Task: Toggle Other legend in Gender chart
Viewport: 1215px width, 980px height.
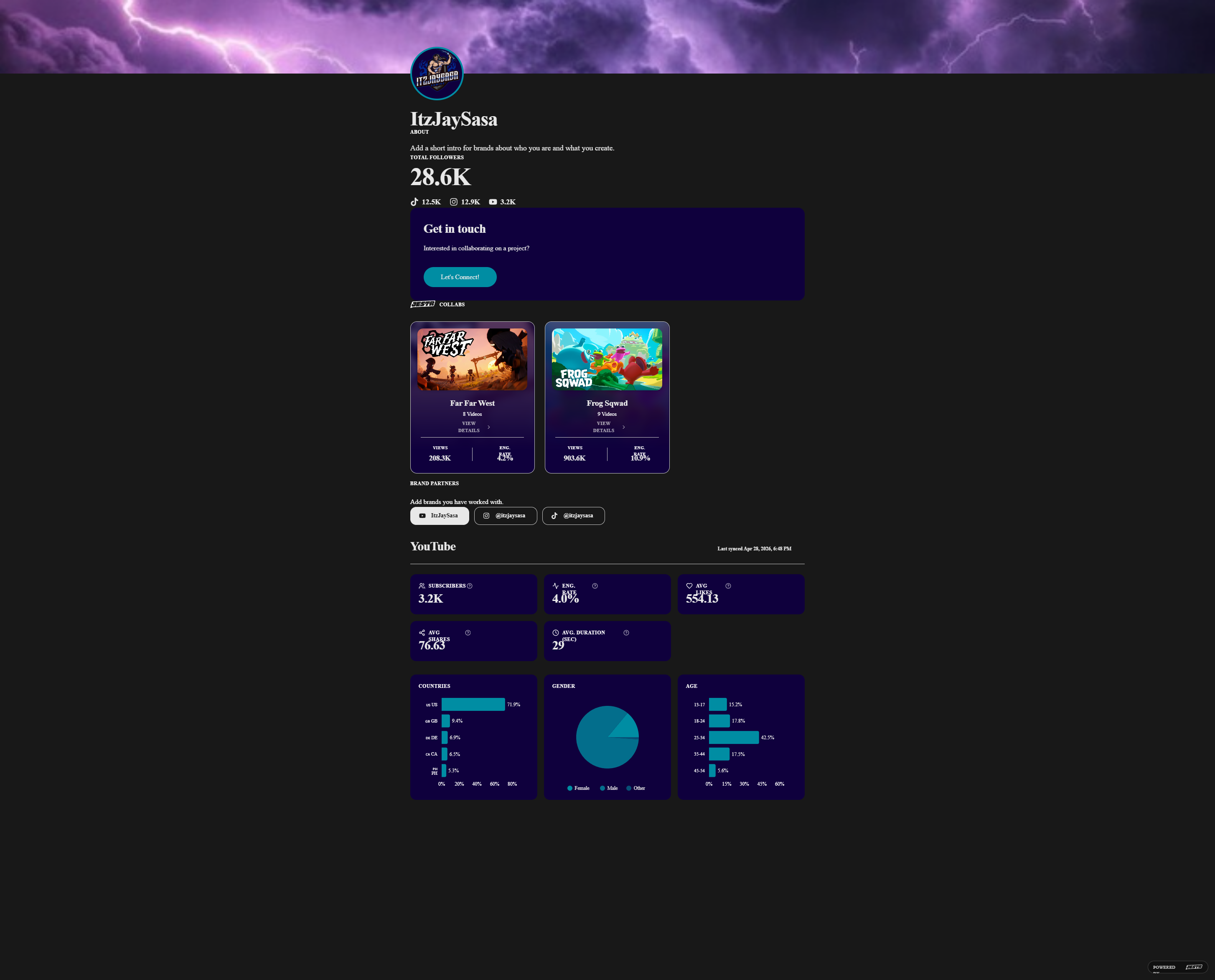Action: (x=635, y=788)
